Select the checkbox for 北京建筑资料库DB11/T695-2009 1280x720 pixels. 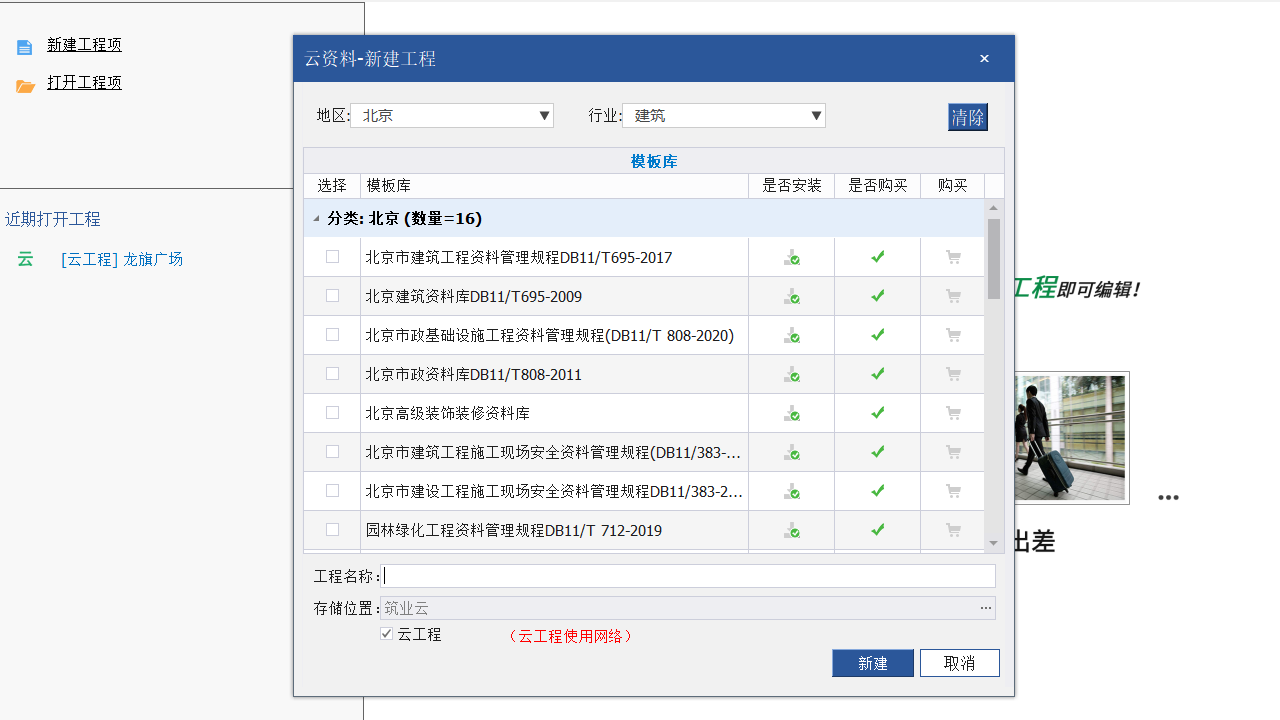coord(331,296)
